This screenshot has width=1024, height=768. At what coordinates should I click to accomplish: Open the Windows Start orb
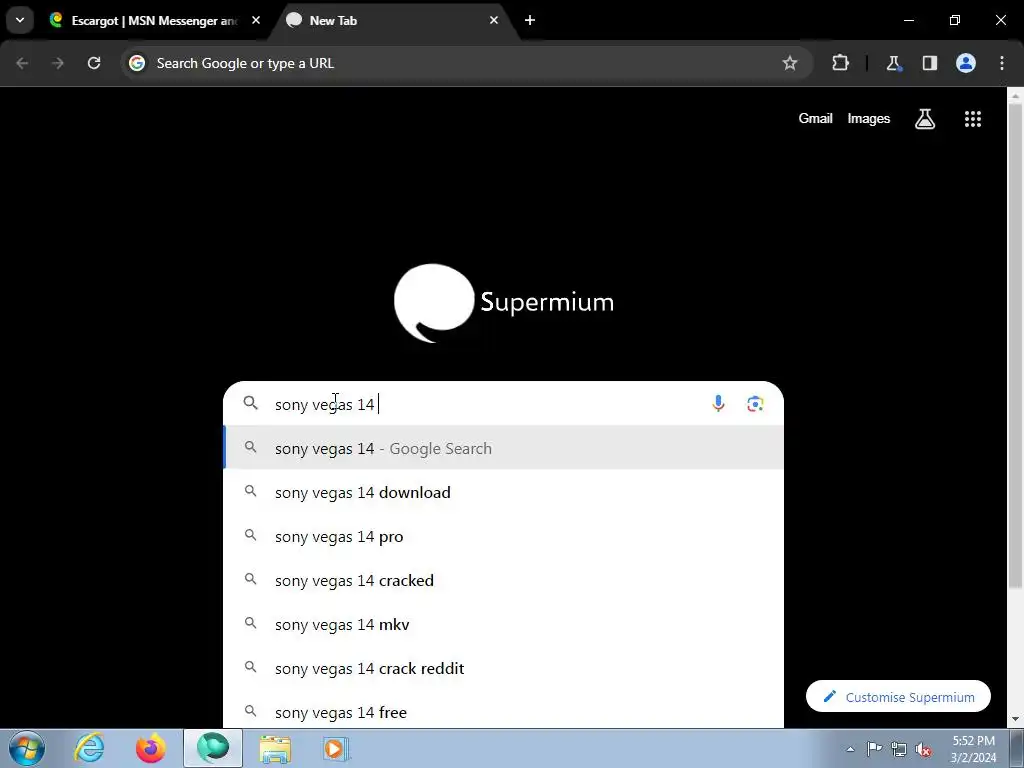point(27,748)
